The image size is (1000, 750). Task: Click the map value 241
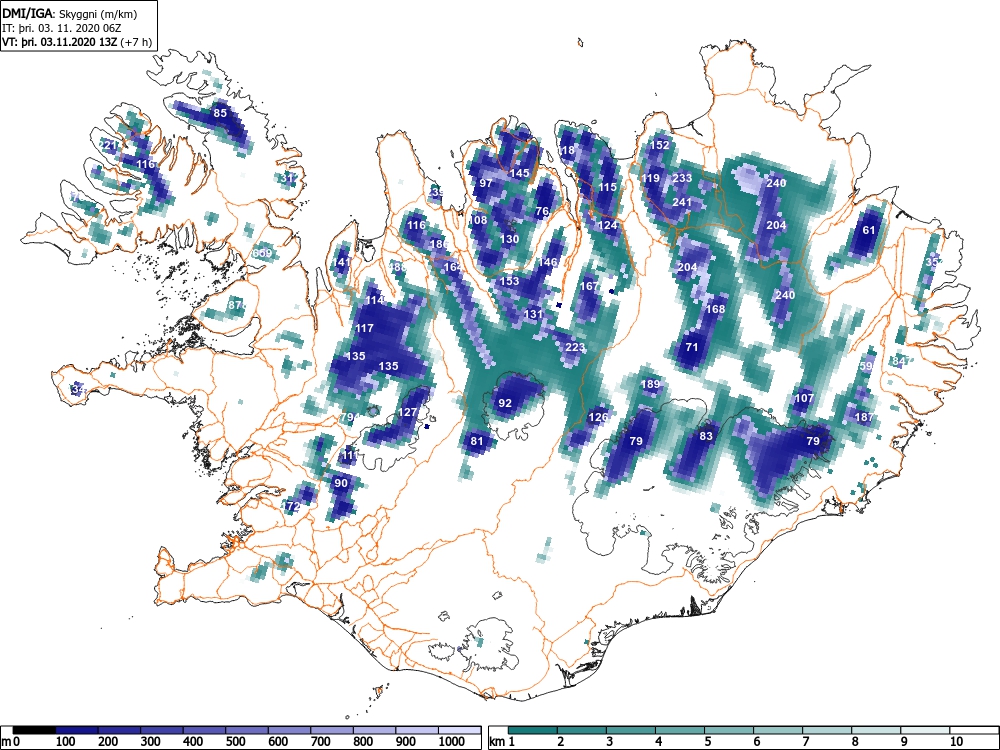[x=682, y=202]
